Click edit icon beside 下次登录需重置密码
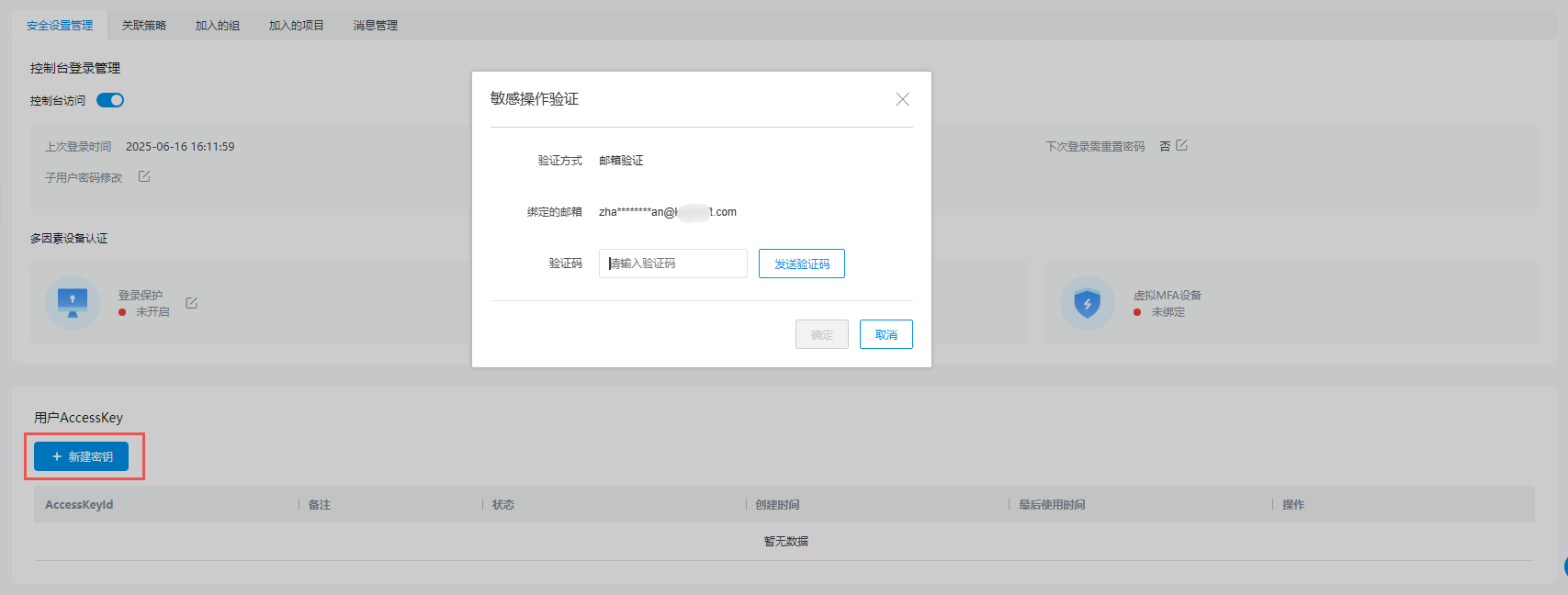This screenshot has width=1568, height=595. (1181, 145)
